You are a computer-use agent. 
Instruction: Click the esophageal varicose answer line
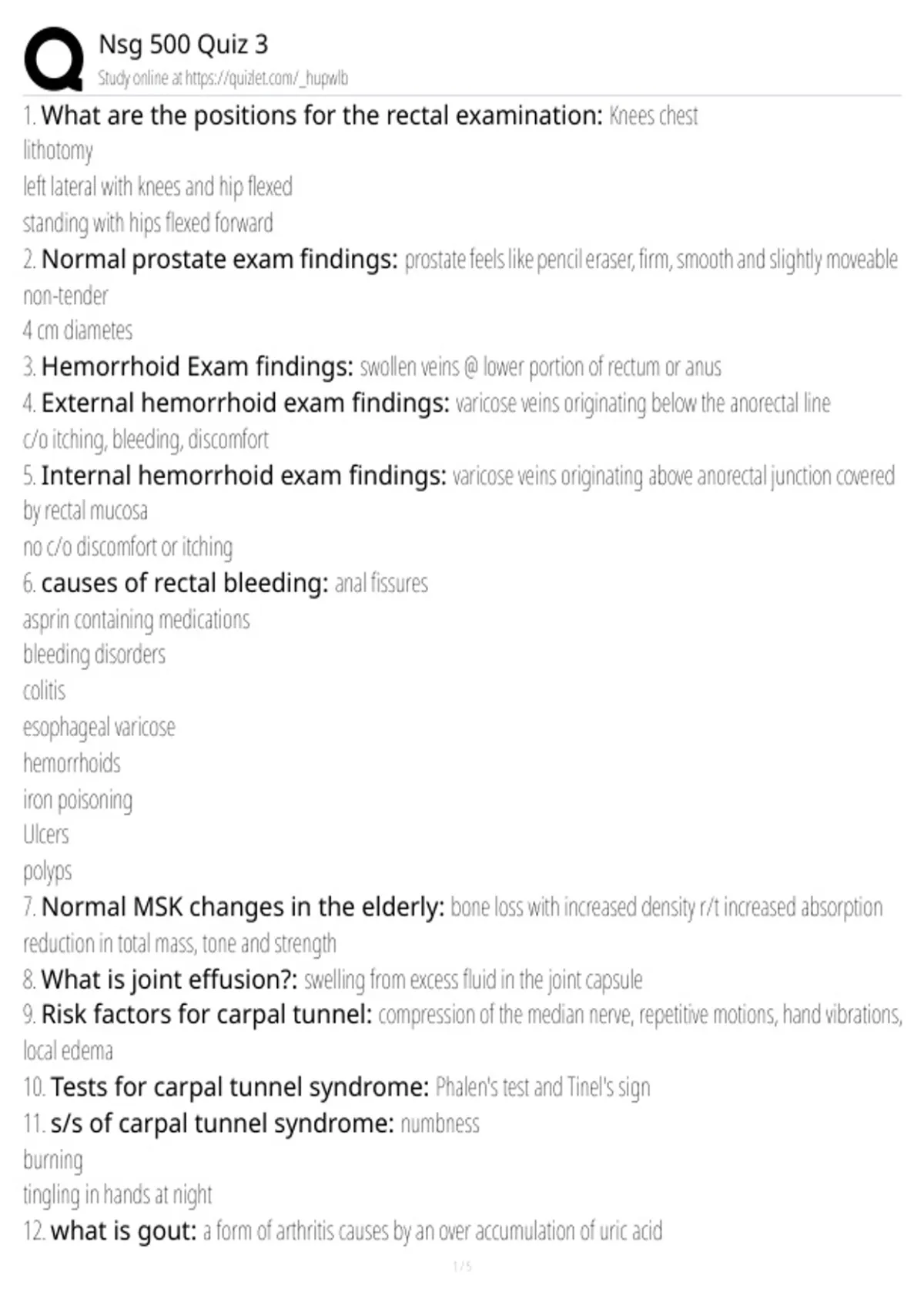pos(99,727)
